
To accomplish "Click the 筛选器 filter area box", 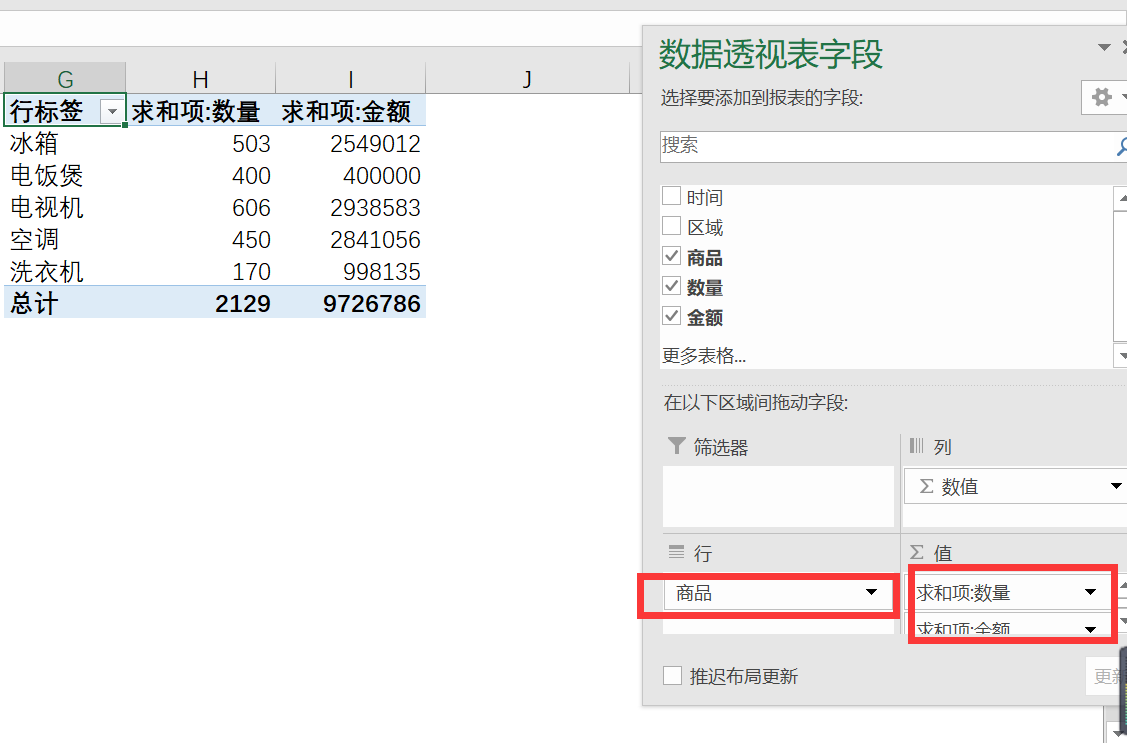I will tap(778, 496).
